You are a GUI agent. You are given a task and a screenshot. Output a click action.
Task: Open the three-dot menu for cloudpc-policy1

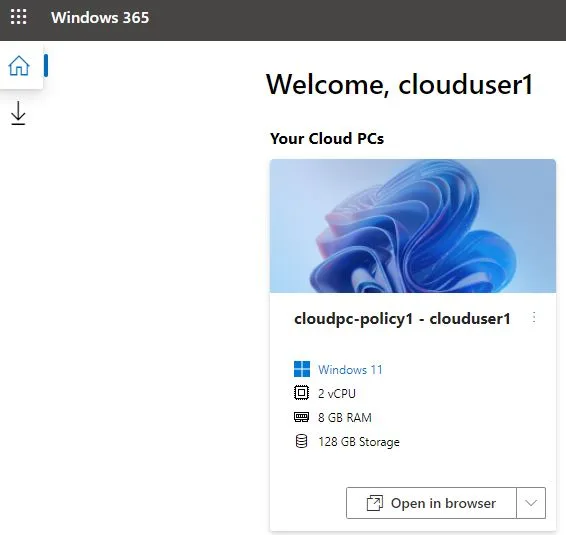pyautogui.click(x=534, y=318)
